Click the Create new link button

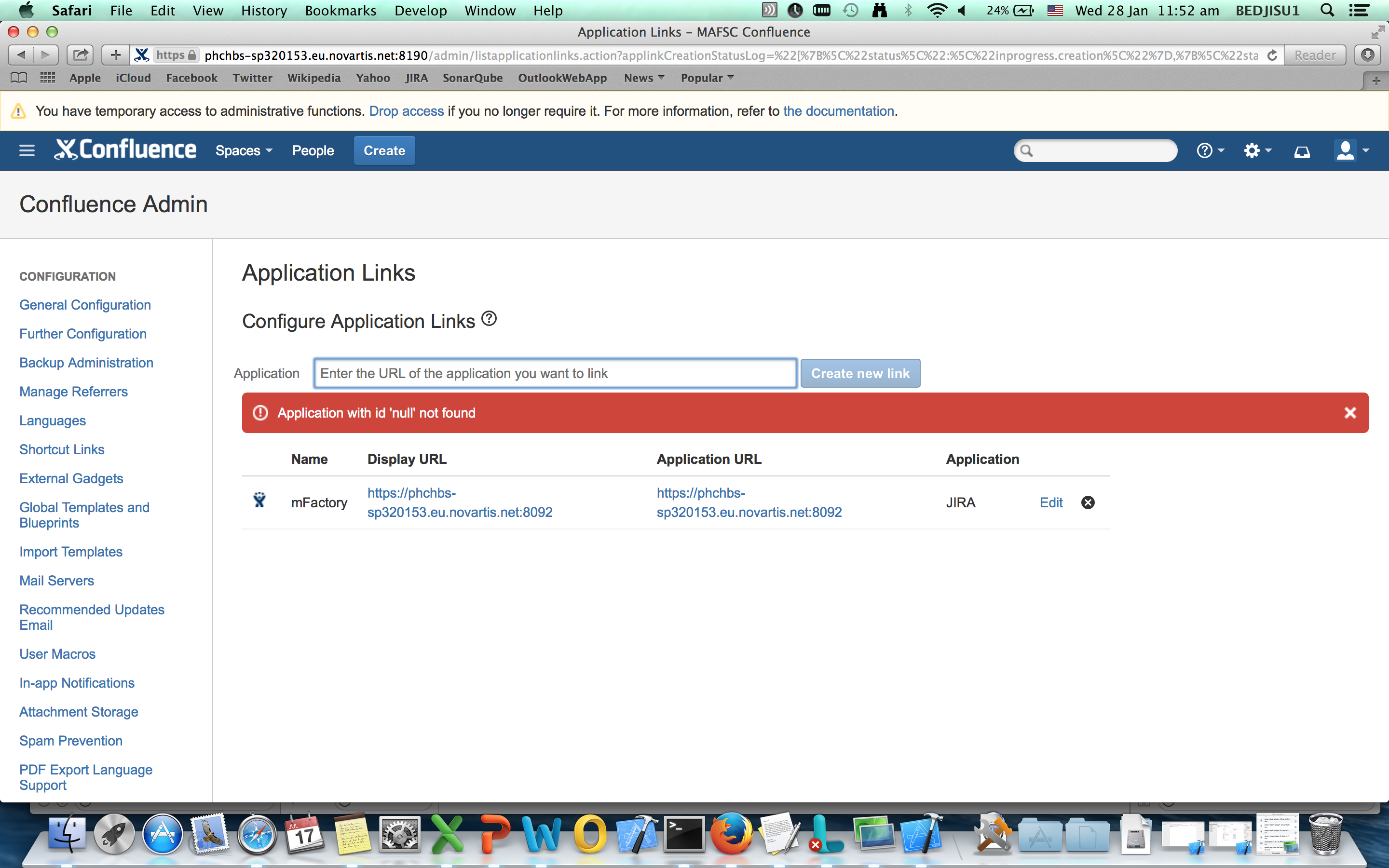click(x=860, y=373)
